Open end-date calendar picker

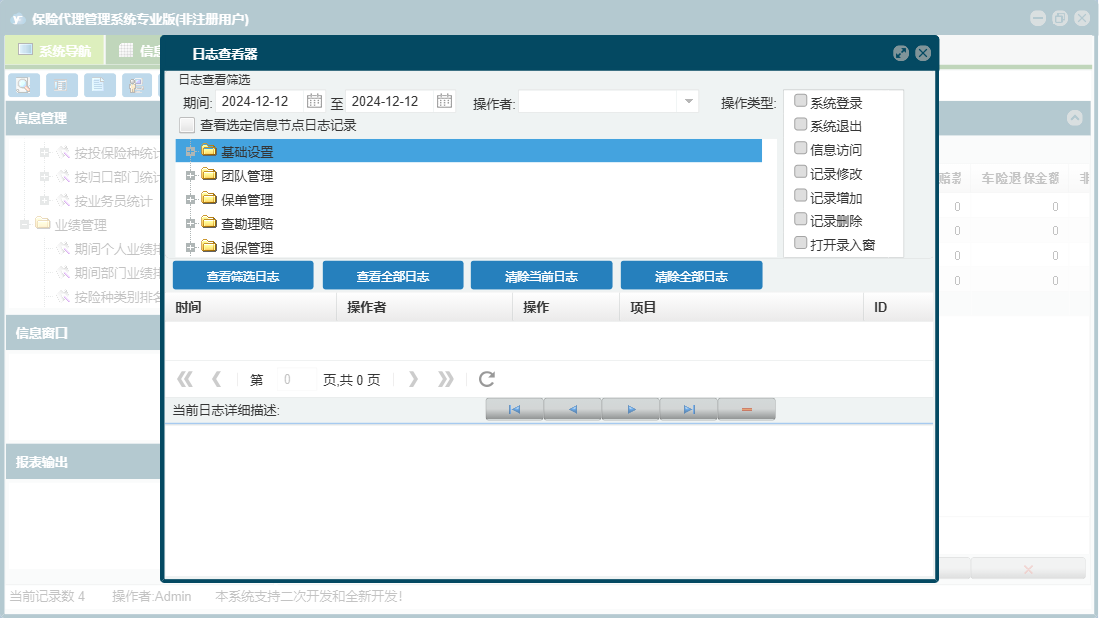[x=444, y=101]
